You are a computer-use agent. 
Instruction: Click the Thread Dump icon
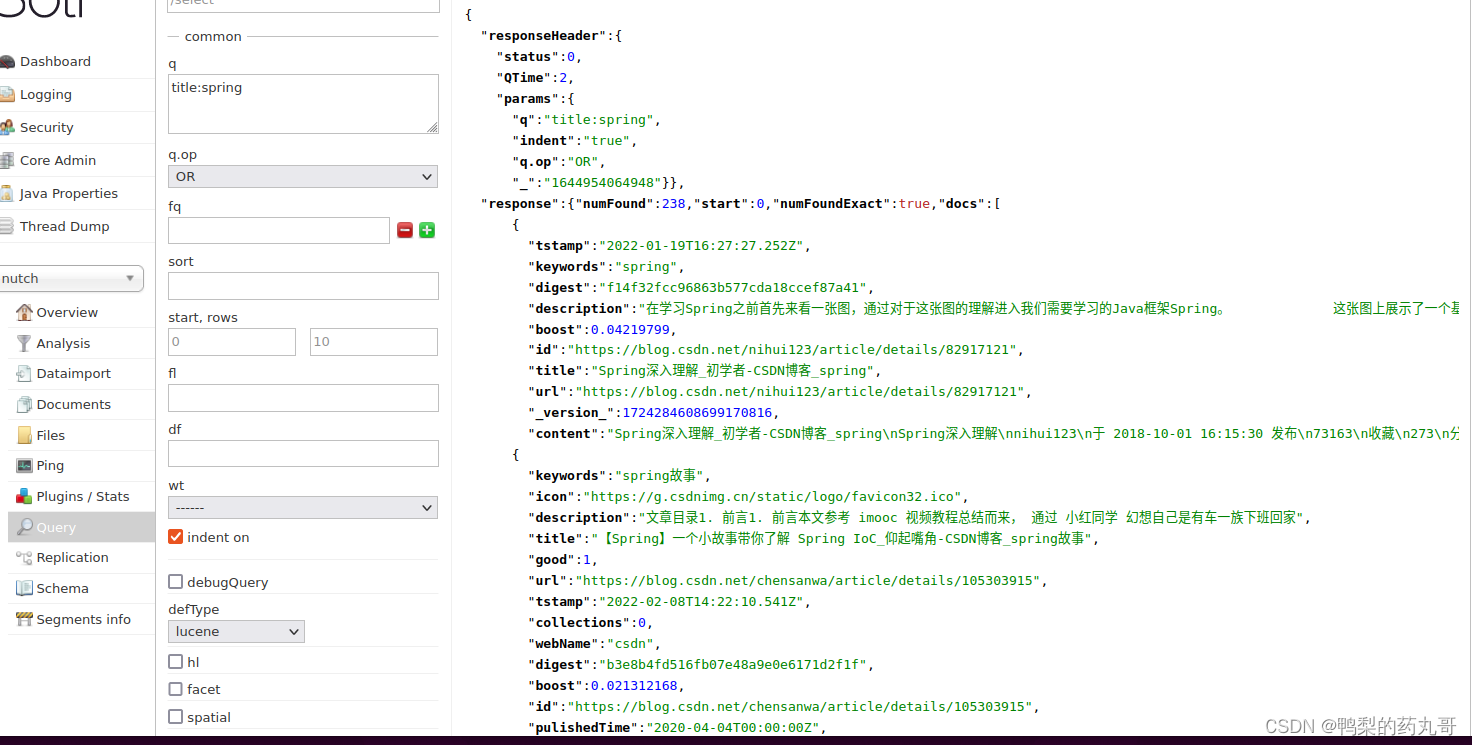coord(7,226)
